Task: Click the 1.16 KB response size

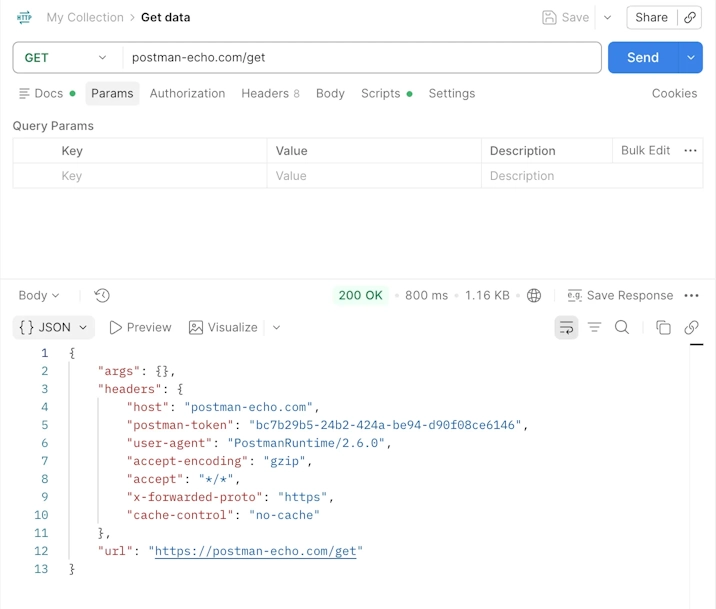Action: click(x=487, y=295)
